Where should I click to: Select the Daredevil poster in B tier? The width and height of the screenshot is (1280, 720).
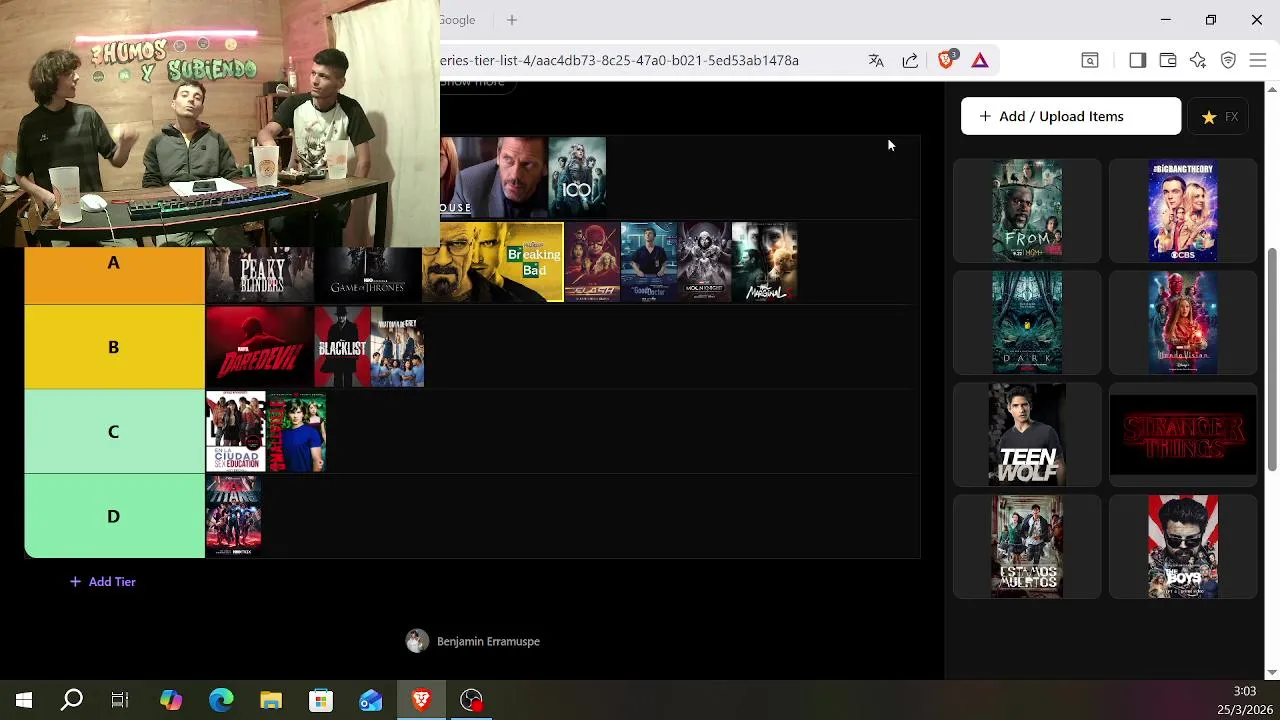(x=260, y=347)
